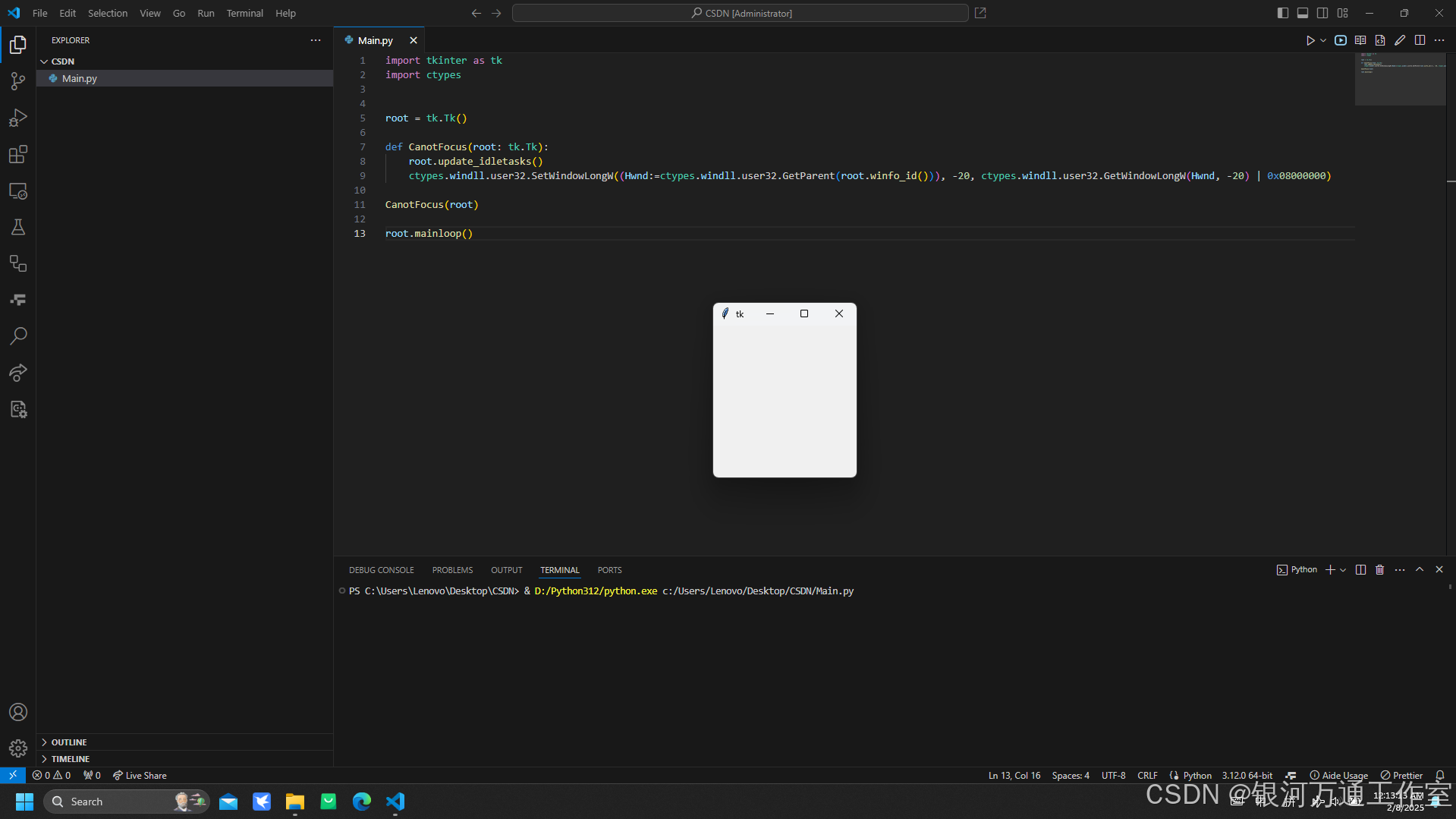Screen dimensions: 1456x819
Task: Open the Extensions view
Action: pos(18,154)
